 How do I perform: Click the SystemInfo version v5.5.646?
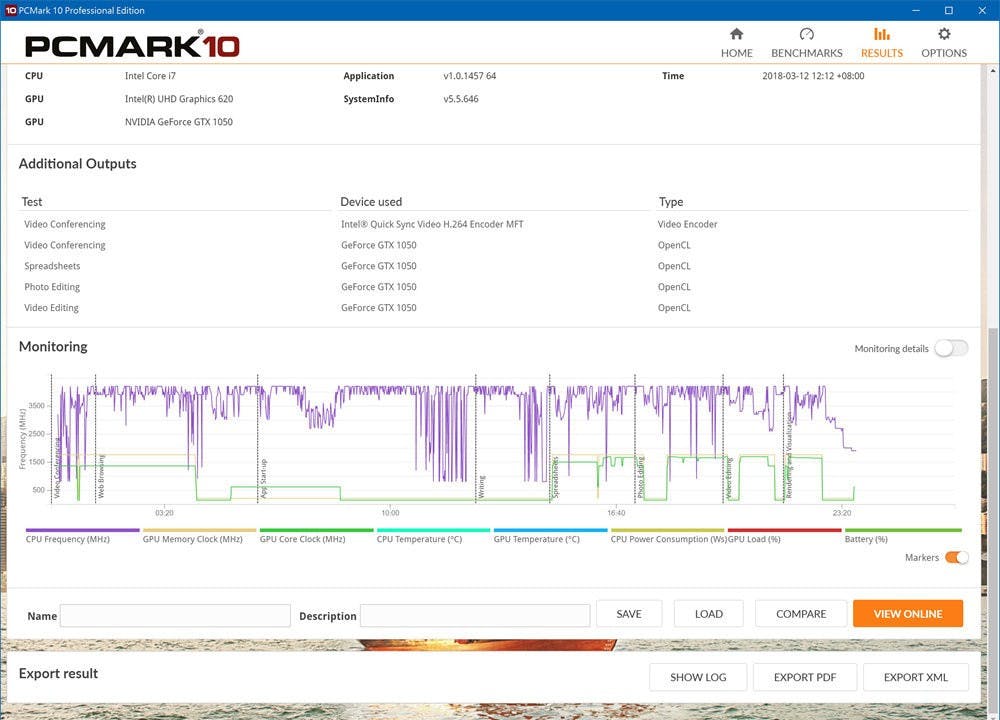(x=461, y=99)
